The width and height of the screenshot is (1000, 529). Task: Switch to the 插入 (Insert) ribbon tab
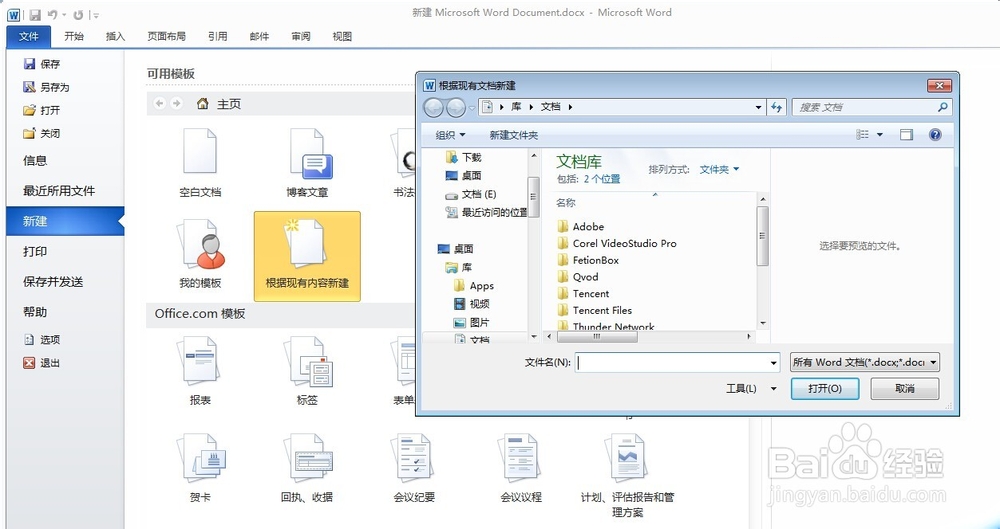click(115, 36)
